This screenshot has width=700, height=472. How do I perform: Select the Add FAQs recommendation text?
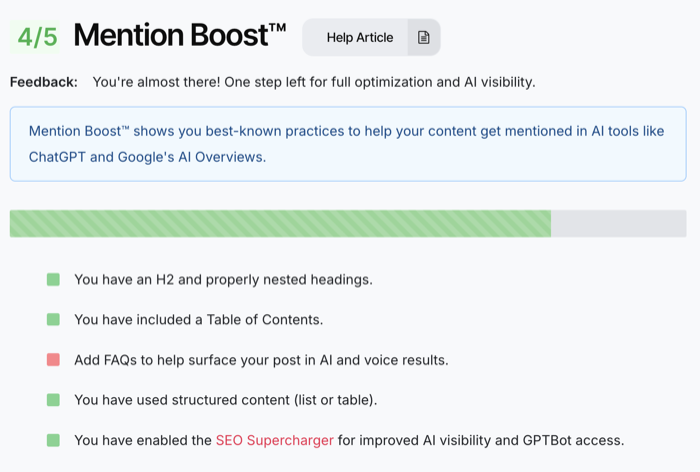pos(261,360)
